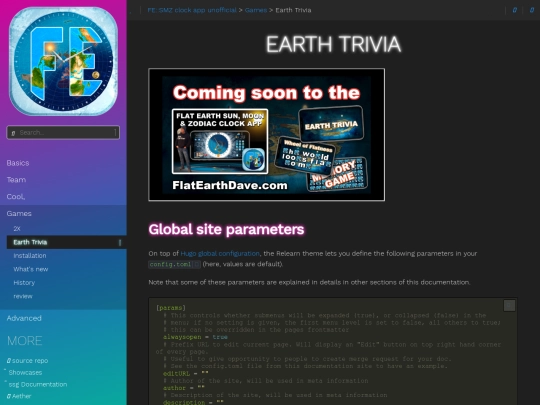
Task: Copy the params code block to clipboard
Action: tap(509, 305)
